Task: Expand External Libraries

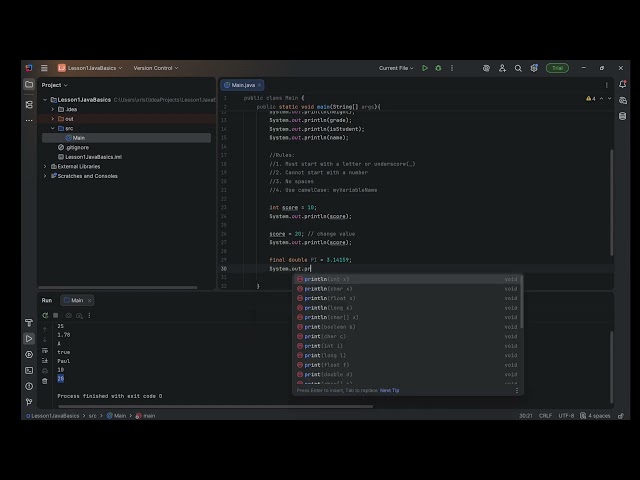Action: click(x=45, y=167)
